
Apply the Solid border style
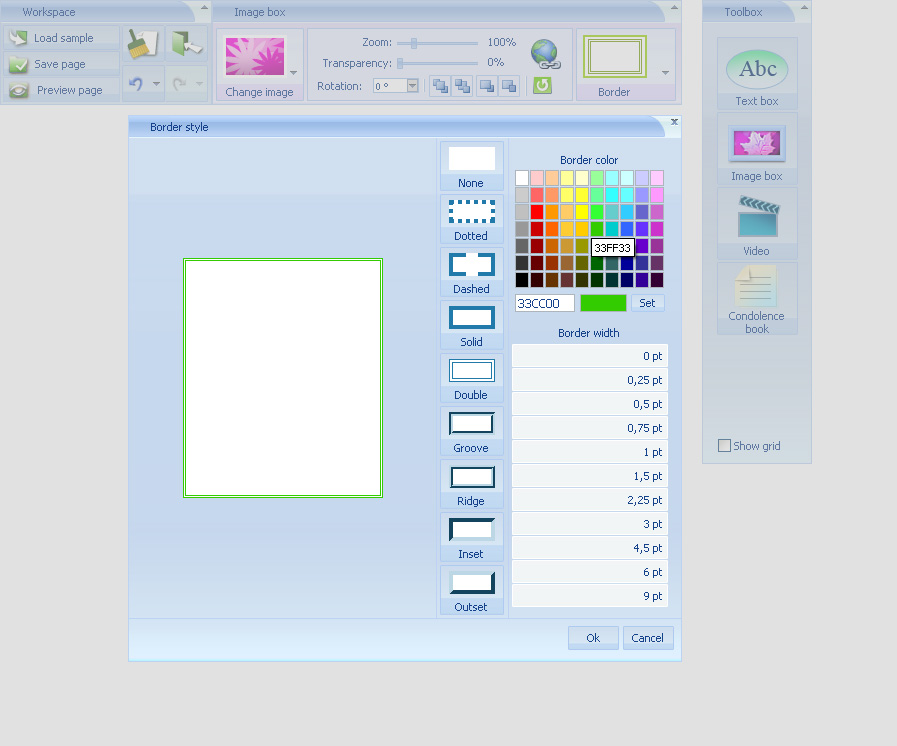(471, 325)
